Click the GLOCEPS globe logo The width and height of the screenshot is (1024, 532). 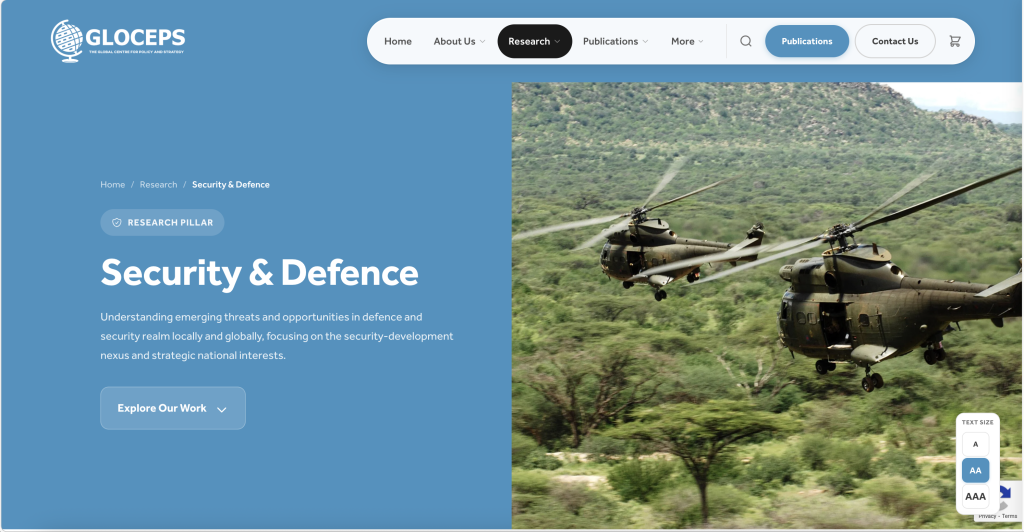pos(68,41)
